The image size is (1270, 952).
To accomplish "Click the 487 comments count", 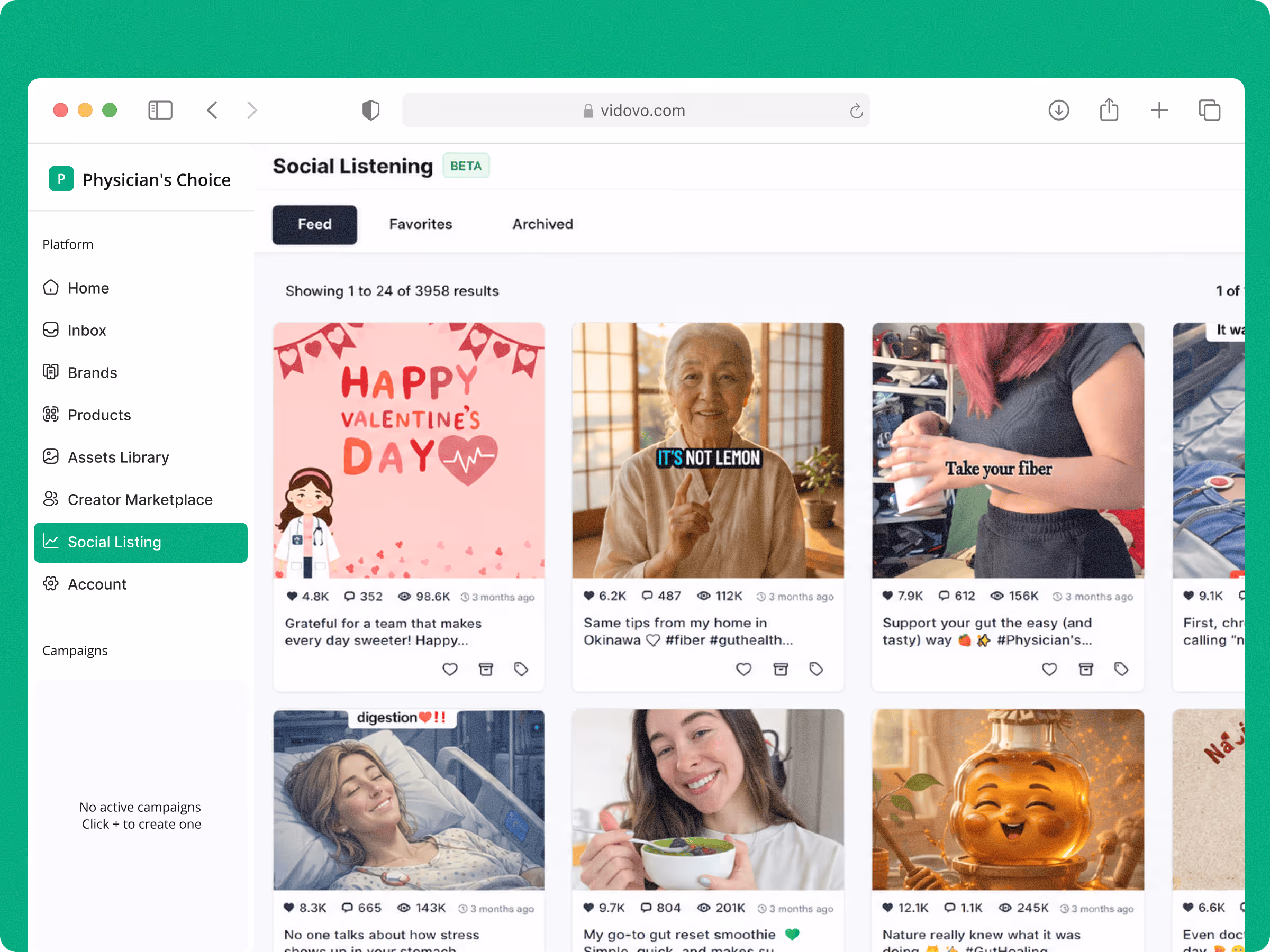I will pyautogui.click(x=661, y=596).
